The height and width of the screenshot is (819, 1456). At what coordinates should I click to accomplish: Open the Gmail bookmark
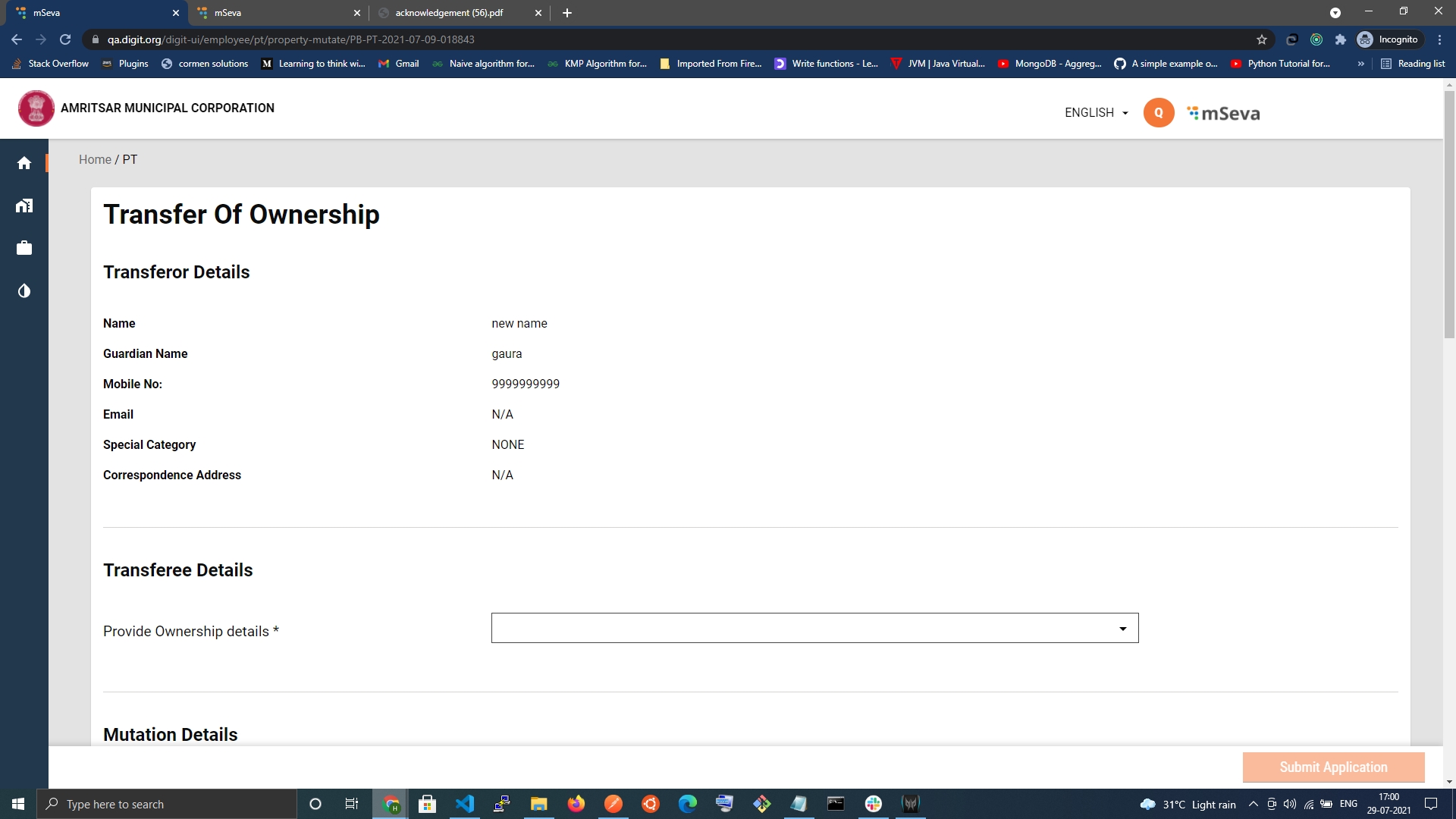click(399, 64)
